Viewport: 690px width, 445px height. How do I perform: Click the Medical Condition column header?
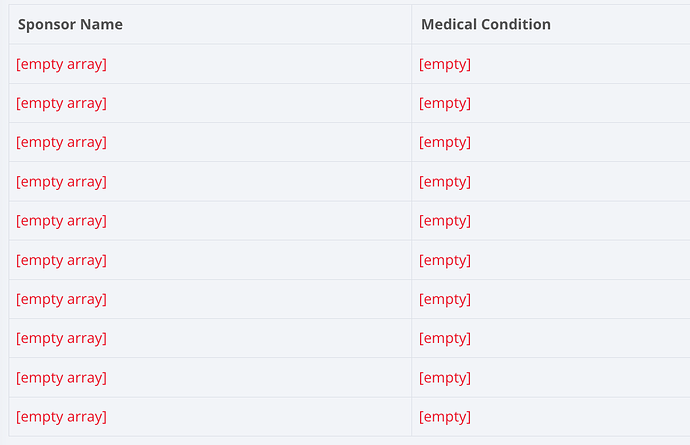(486, 24)
